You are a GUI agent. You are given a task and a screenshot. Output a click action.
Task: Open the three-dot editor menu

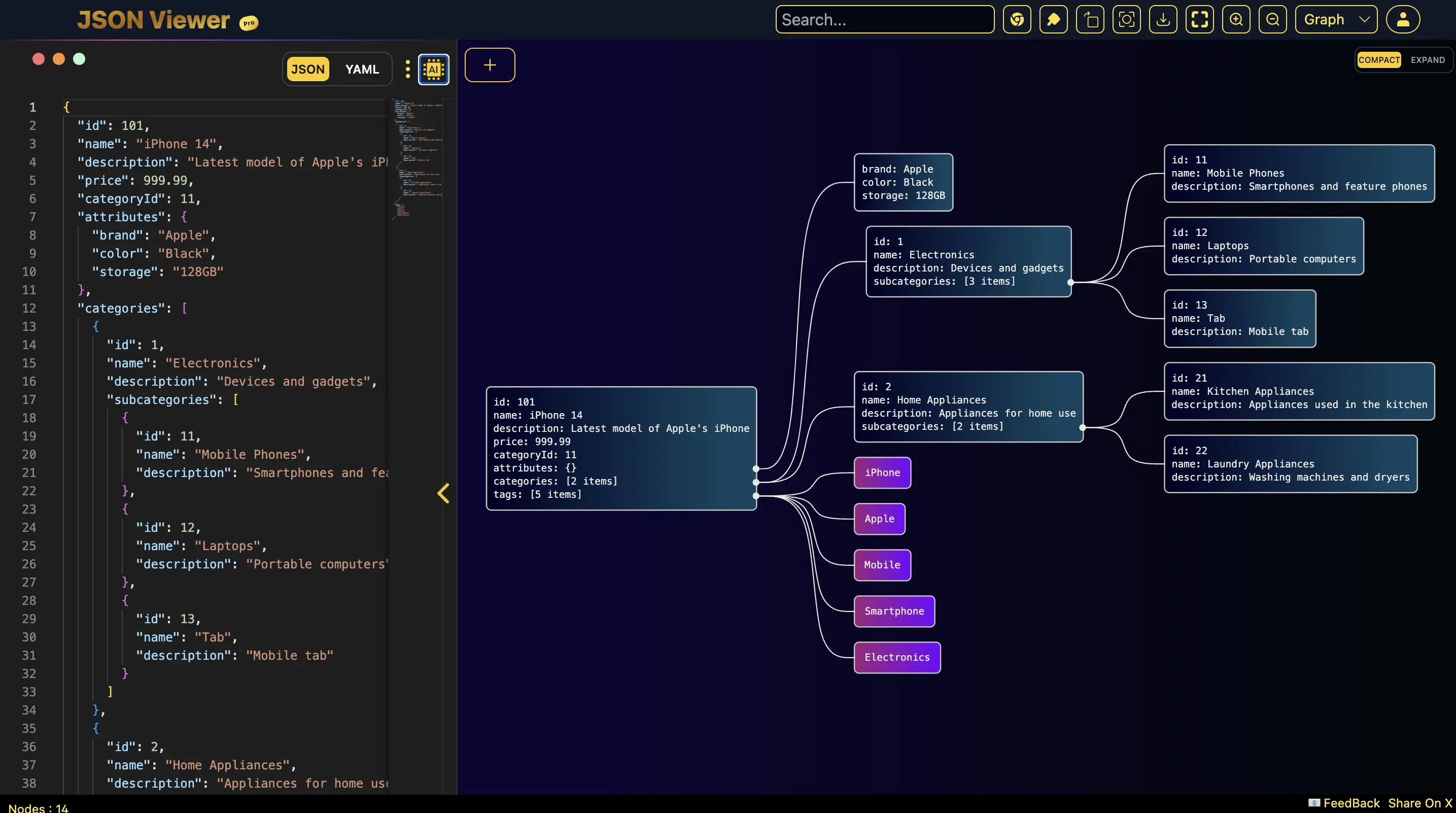[408, 69]
